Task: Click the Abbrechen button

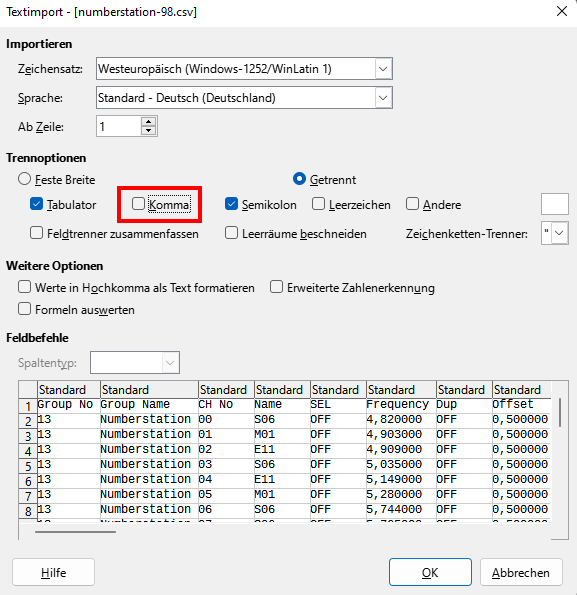Action: (x=521, y=572)
